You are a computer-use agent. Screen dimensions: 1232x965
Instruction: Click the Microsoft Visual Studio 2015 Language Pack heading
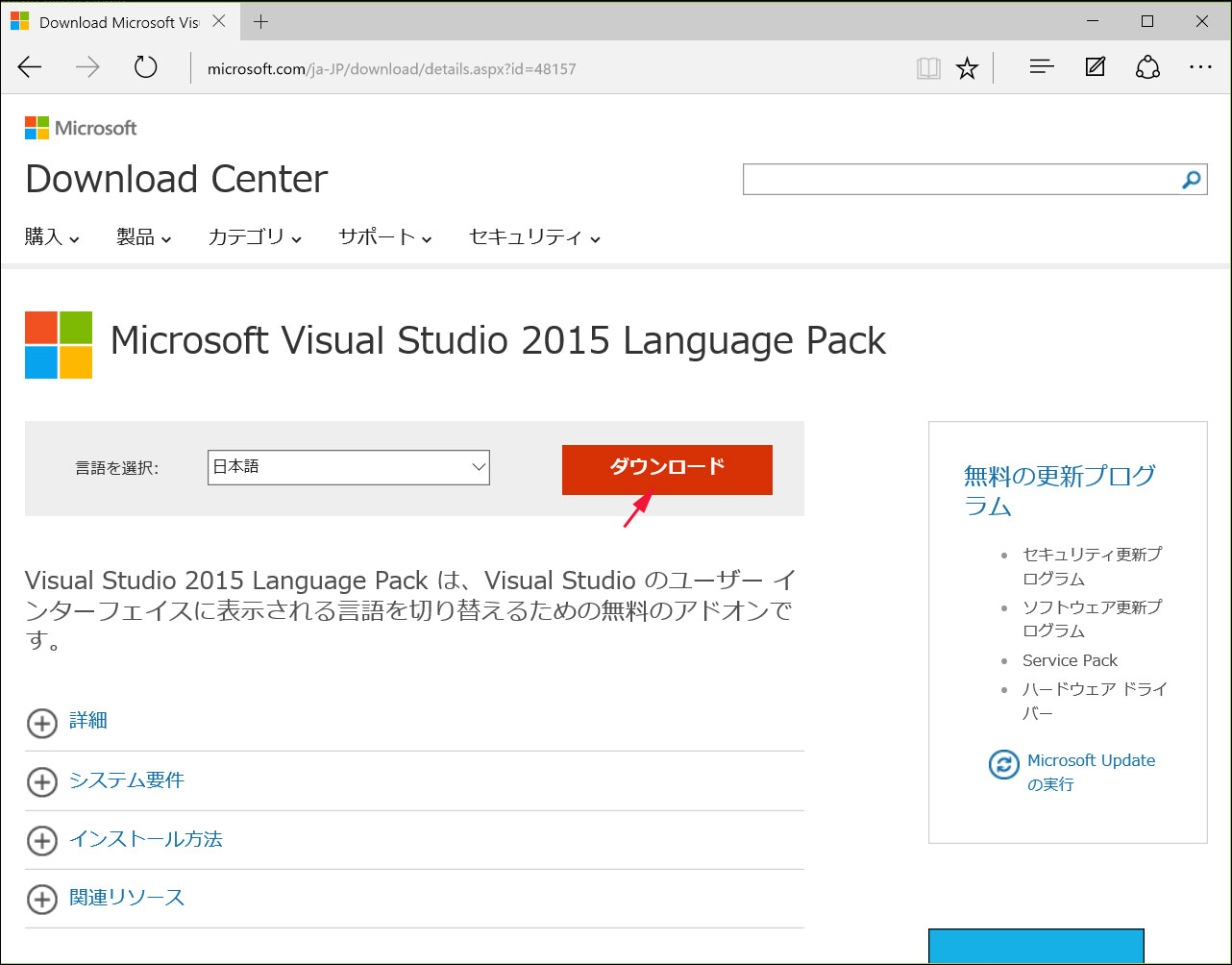tap(498, 341)
